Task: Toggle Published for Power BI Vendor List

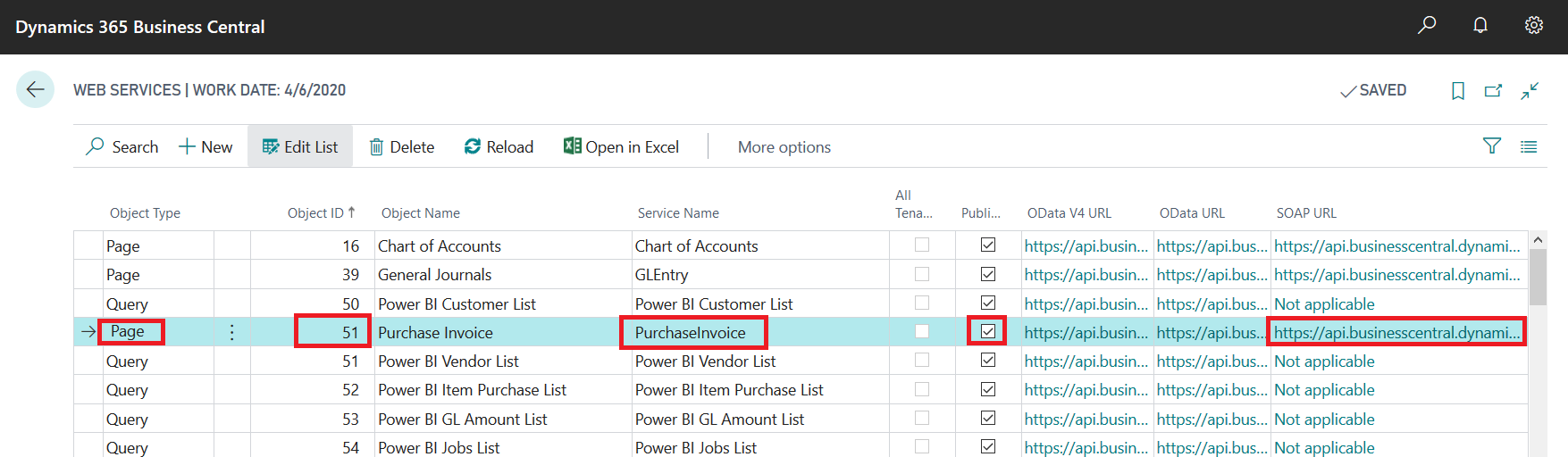Action: pyautogui.click(x=988, y=360)
